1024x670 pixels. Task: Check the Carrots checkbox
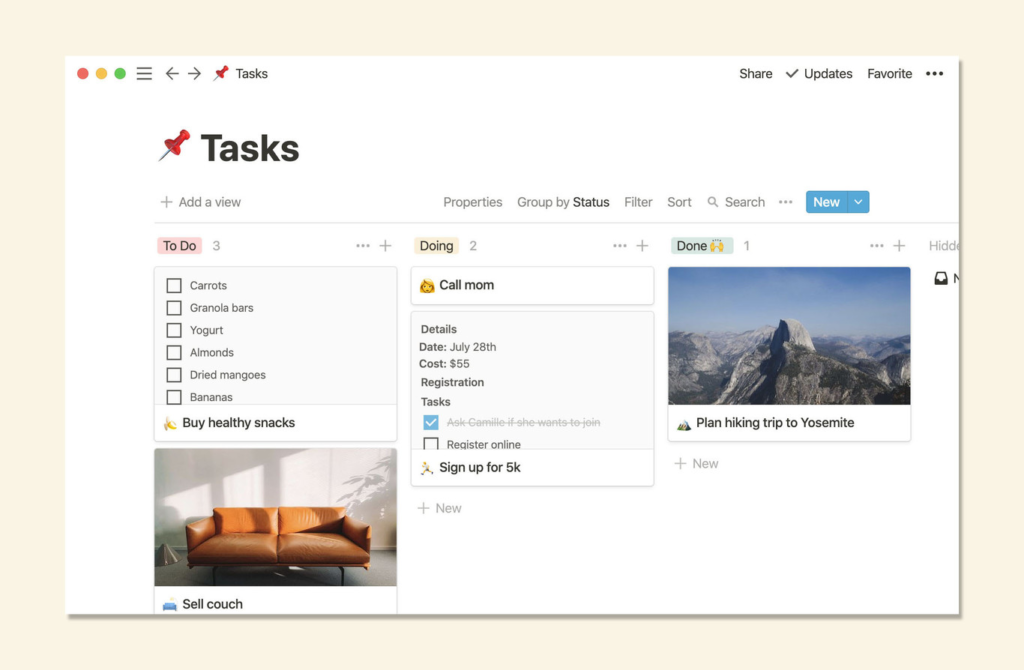point(174,285)
